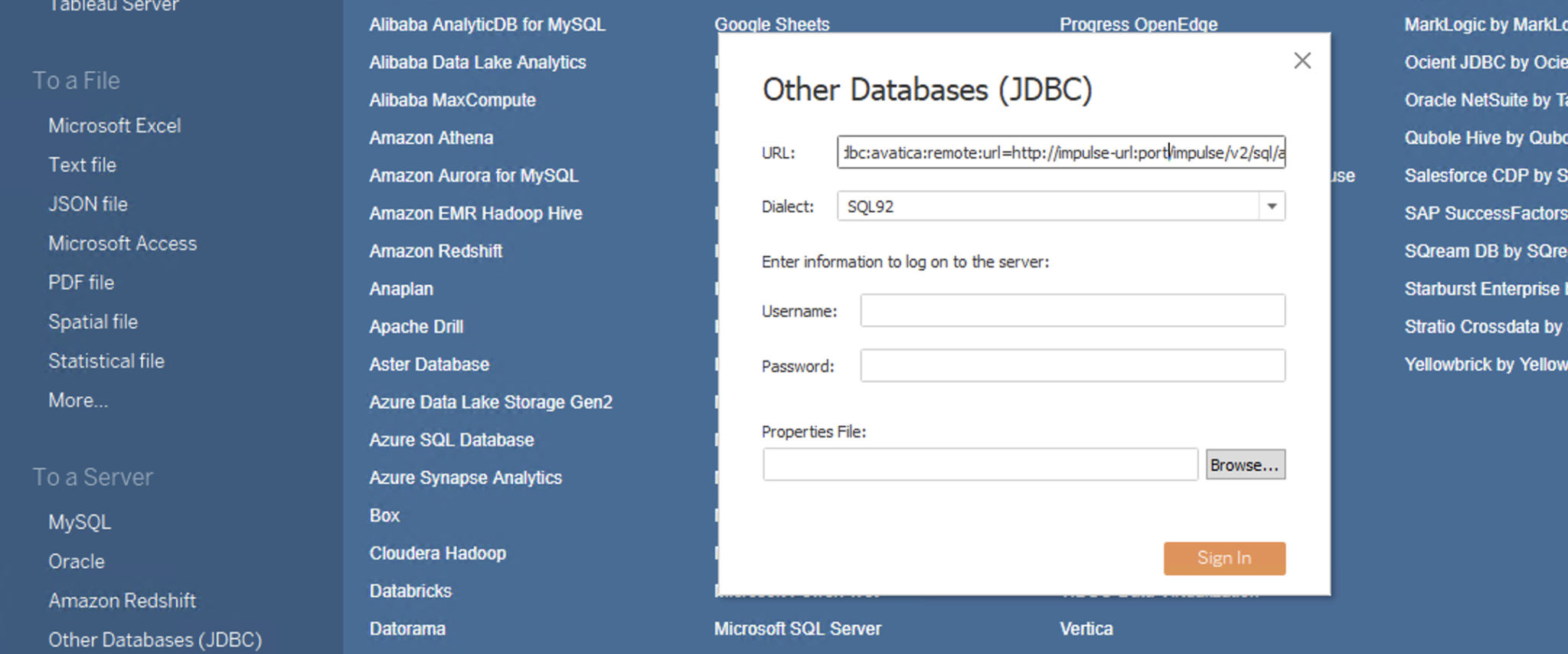1568x654 pixels.
Task: Choose Amazon EMR Hadoop Hive
Action: point(475,213)
